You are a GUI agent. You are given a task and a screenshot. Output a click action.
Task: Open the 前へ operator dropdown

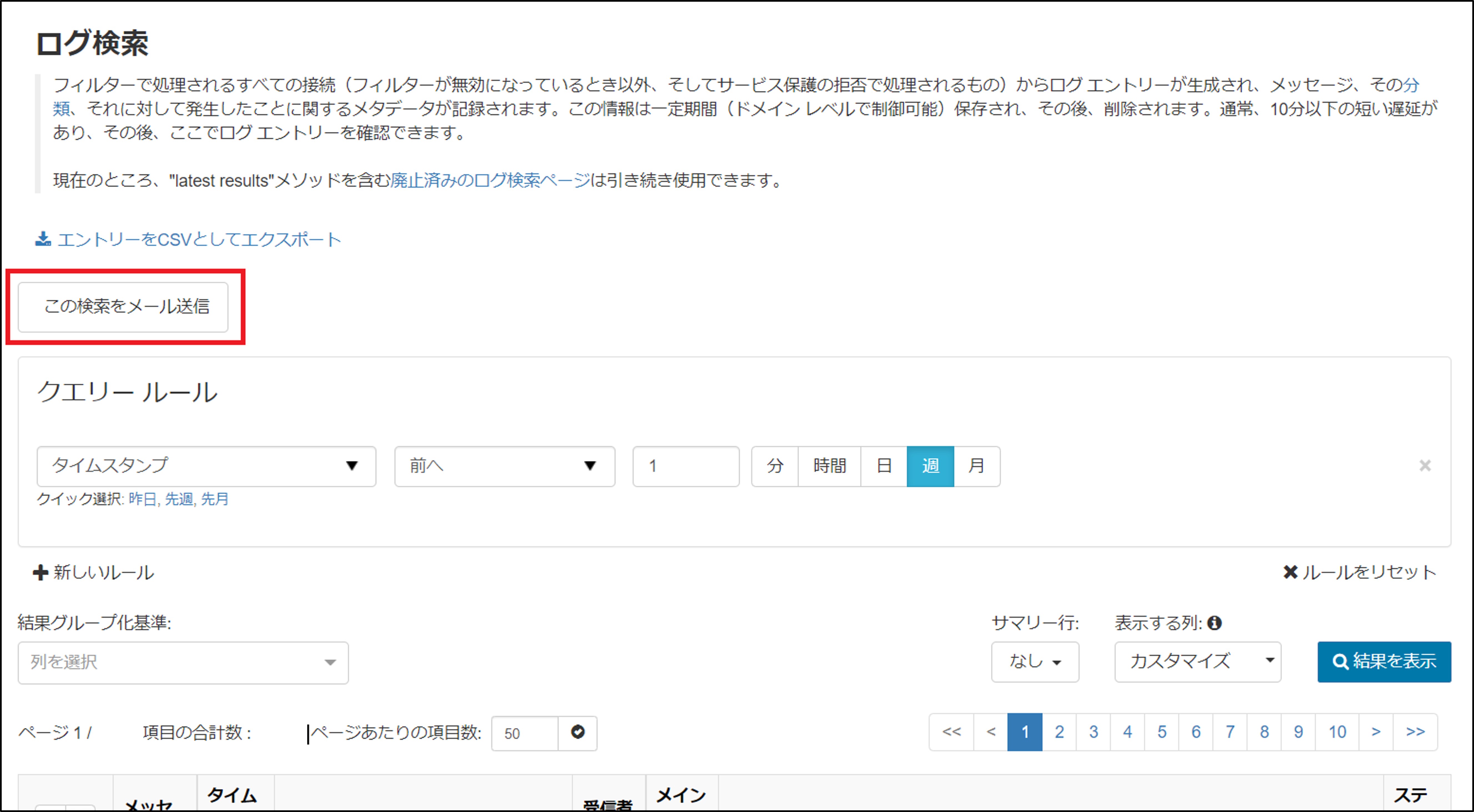pyautogui.click(x=505, y=466)
